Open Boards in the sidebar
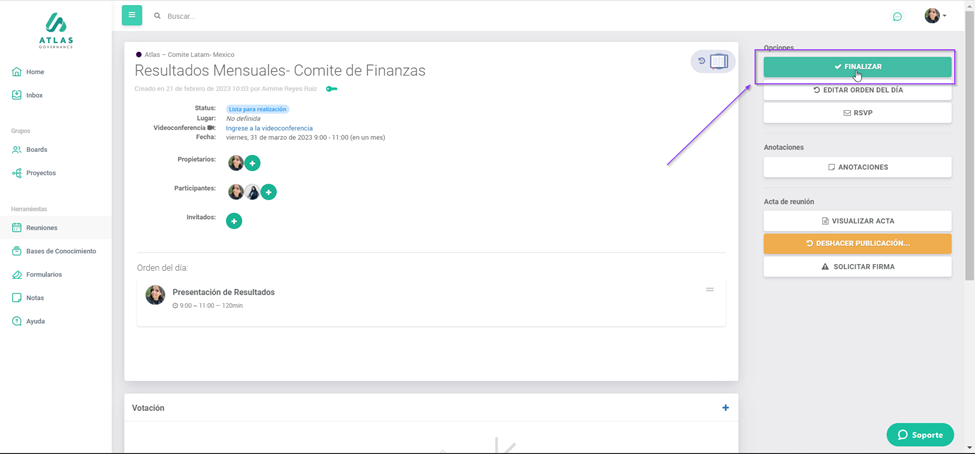This screenshot has height=454, width=975. [x=36, y=150]
